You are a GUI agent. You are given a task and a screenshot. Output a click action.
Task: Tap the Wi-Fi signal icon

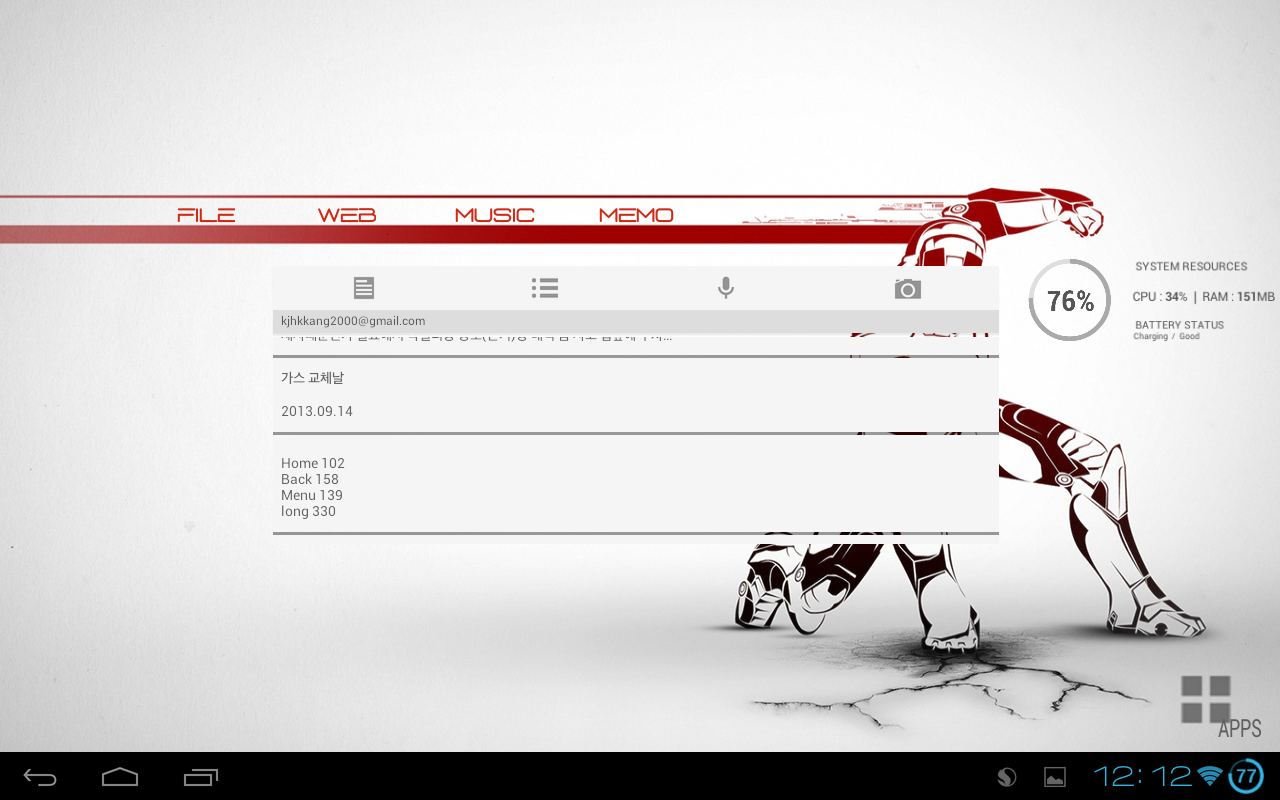[1210, 776]
